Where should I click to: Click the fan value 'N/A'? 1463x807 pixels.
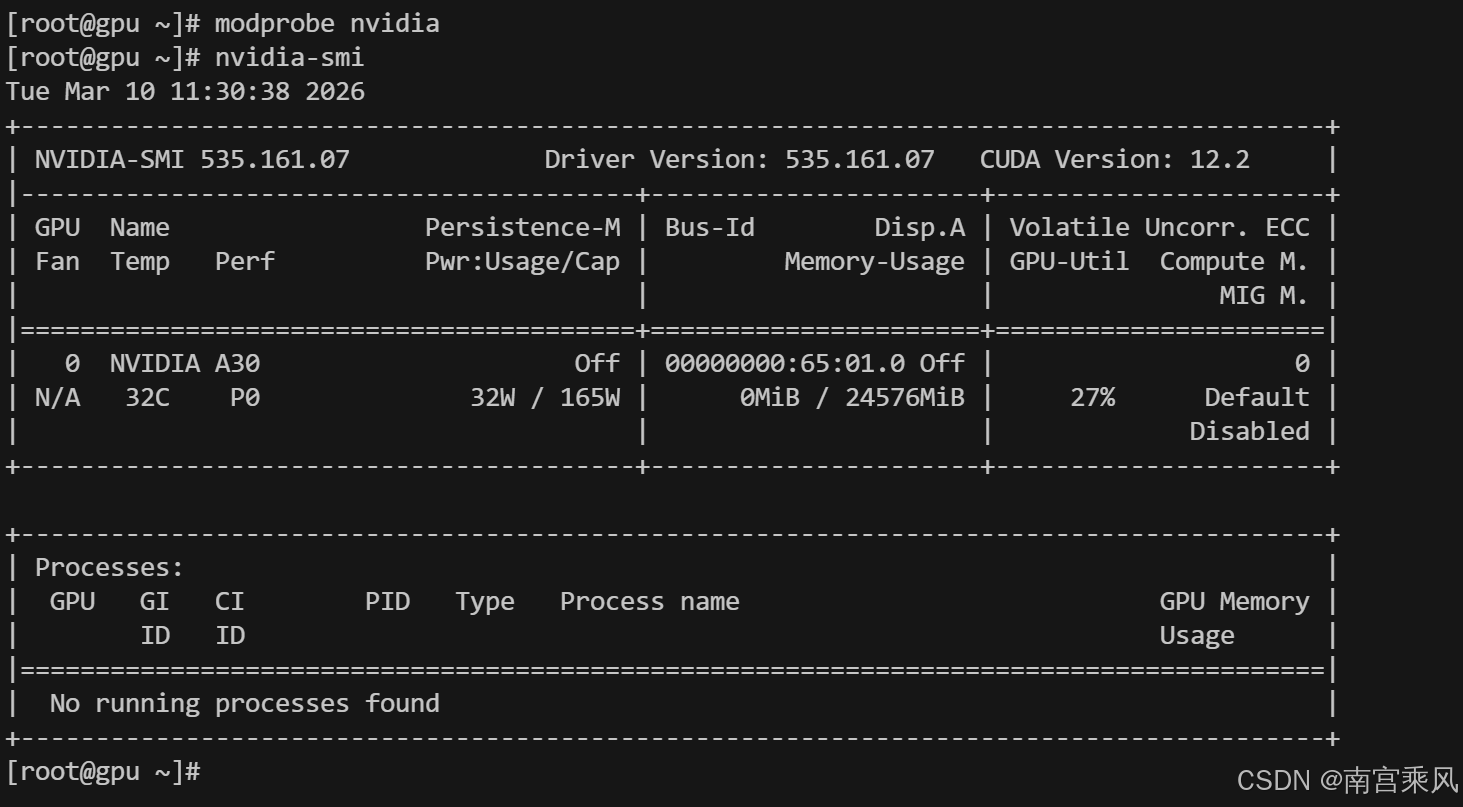coord(57,397)
